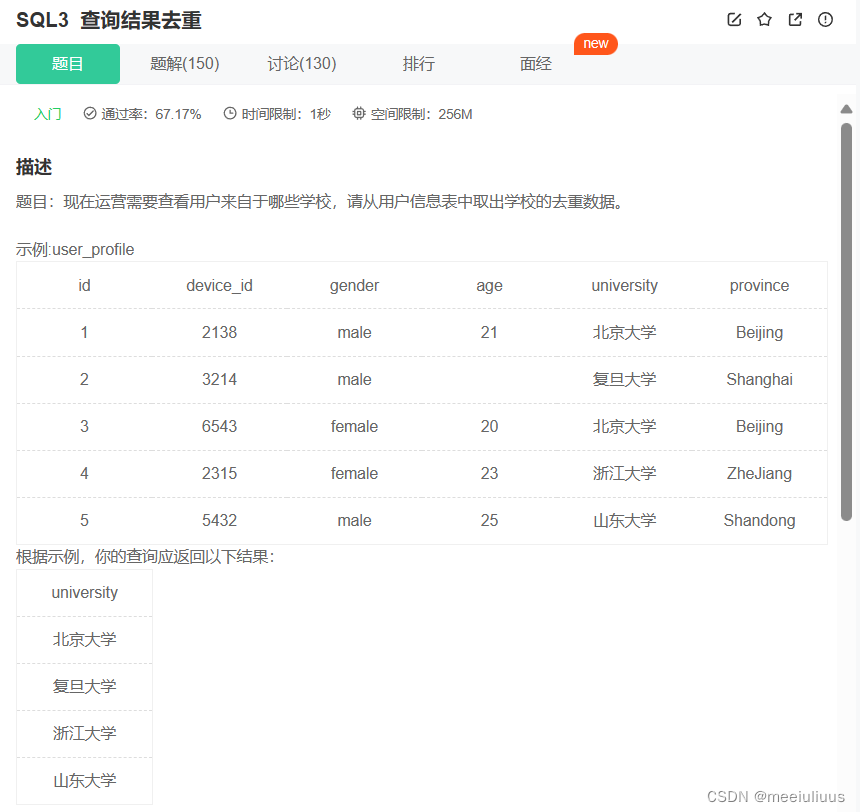Click the chip icon next to 空间限制
The height and width of the screenshot is (812, 860).
coord(358,113)
